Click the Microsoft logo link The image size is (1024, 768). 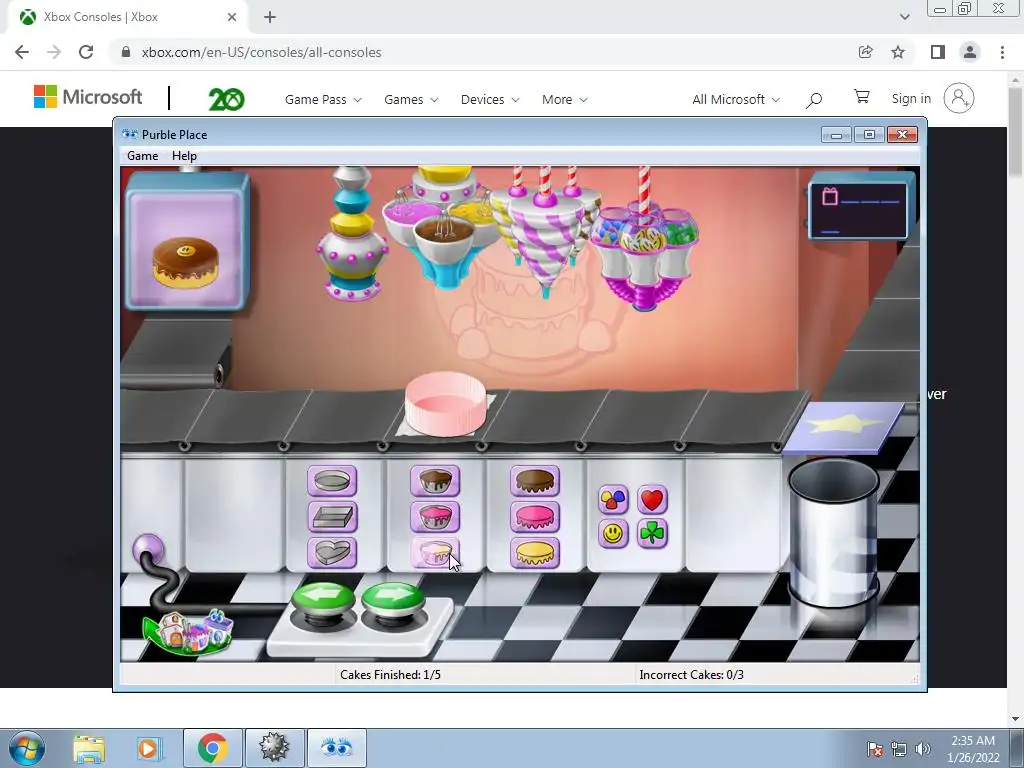88,97
